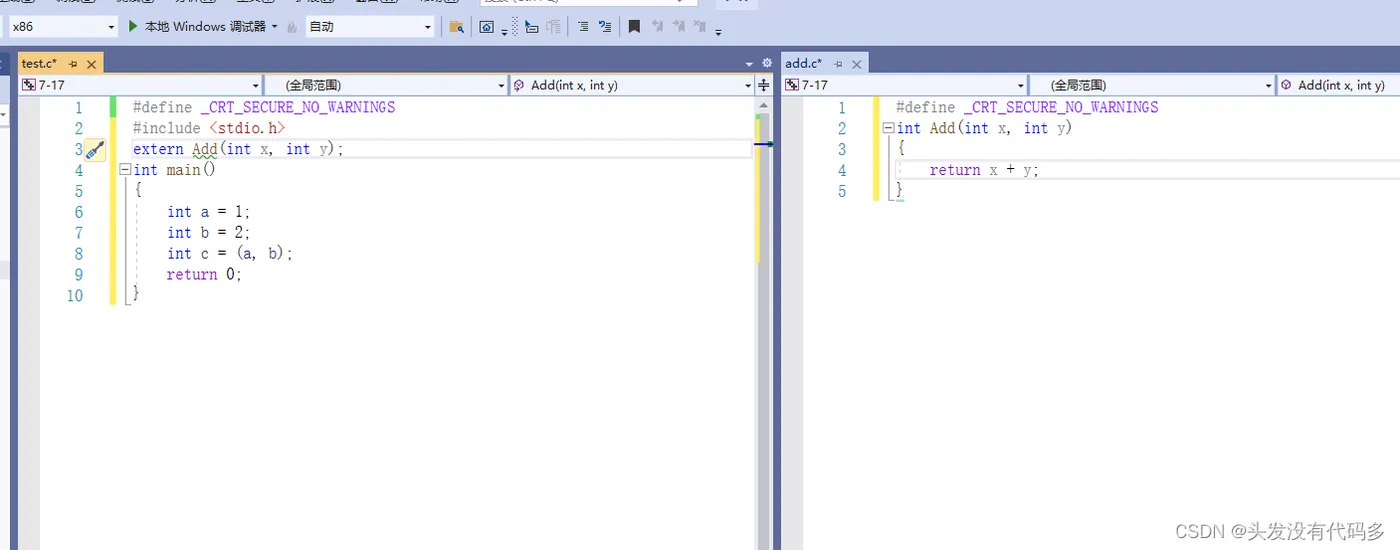1400x550 pixels.
Task: Click 'return 0;' line in test.c
Action: pyautogui.click(x=205, y=275)
